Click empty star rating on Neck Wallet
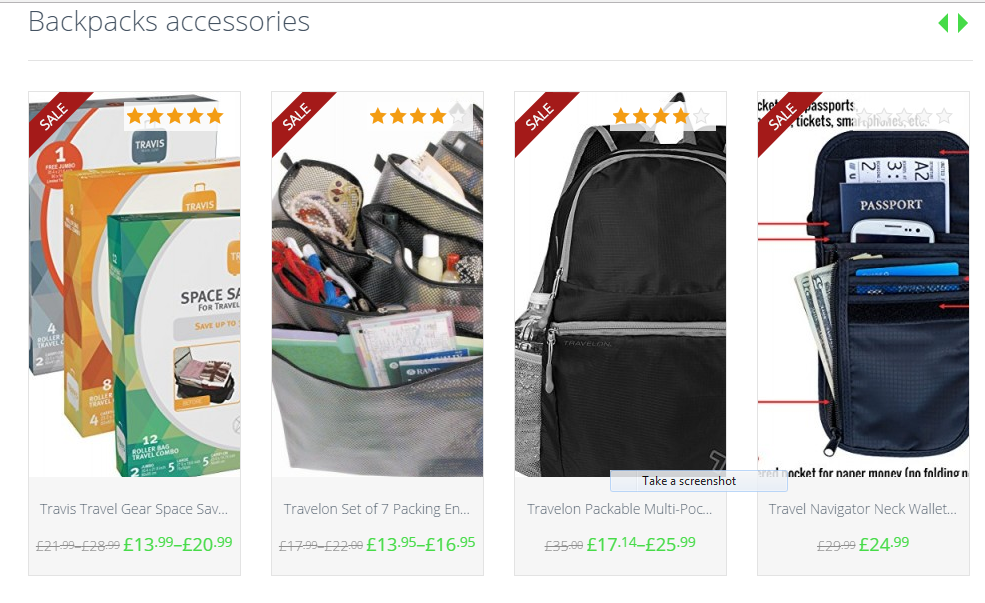 coord(904,116)
